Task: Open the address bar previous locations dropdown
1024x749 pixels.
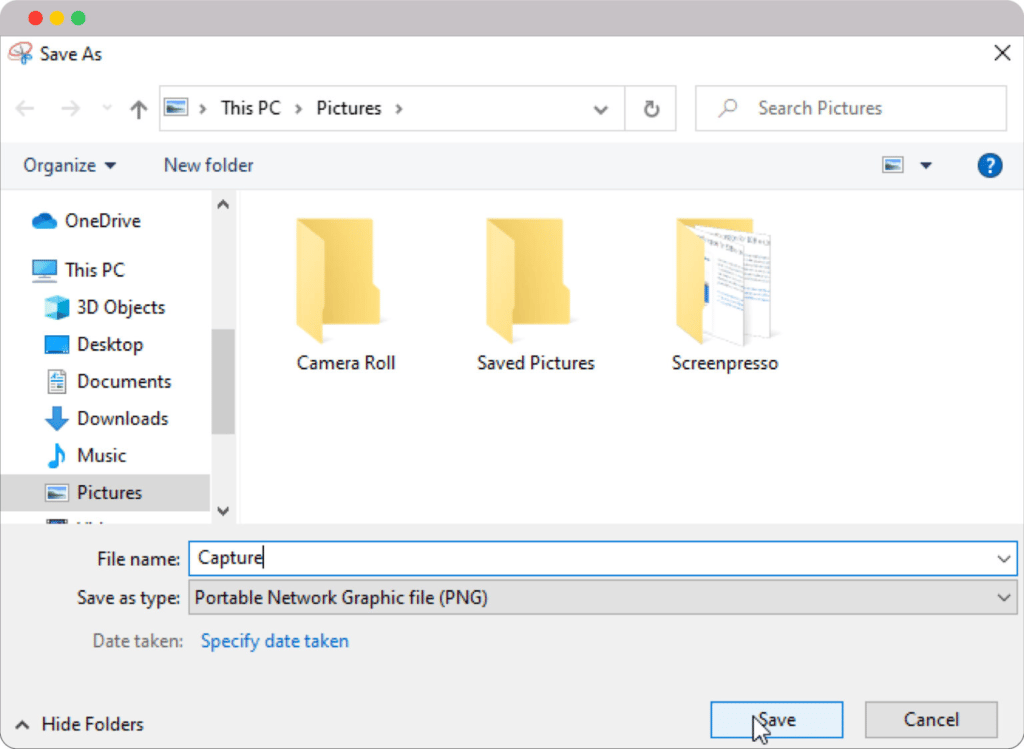Action: coord(601,109)
